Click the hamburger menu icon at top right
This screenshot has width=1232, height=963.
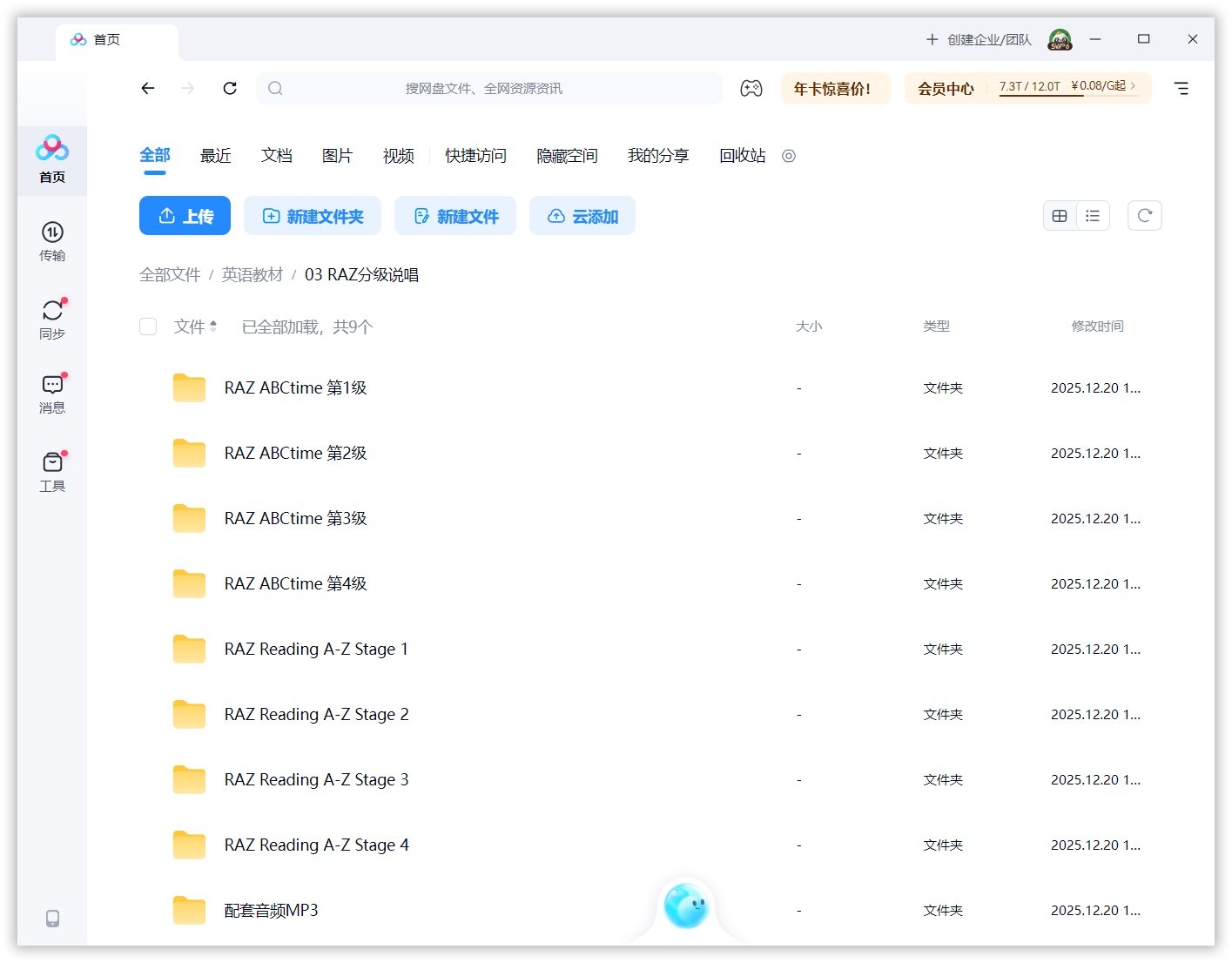pyautogui.click(x=1182, y=88)
